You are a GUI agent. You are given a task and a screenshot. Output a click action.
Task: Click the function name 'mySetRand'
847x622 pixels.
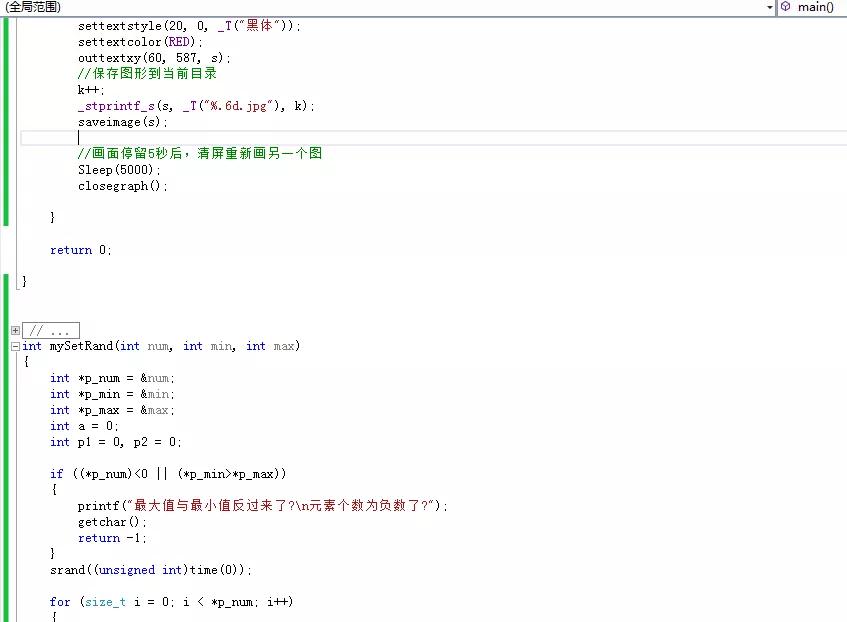pos(81,346)
